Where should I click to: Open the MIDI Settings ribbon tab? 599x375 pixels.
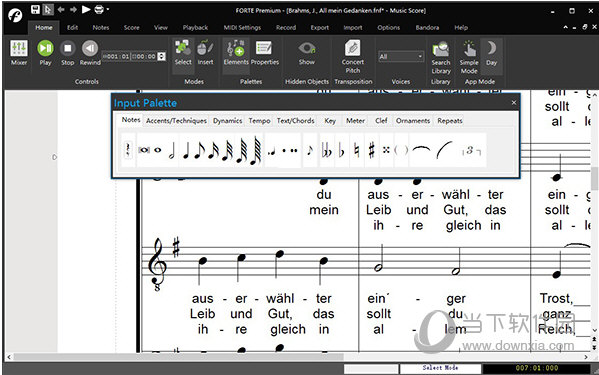point(242,27)
